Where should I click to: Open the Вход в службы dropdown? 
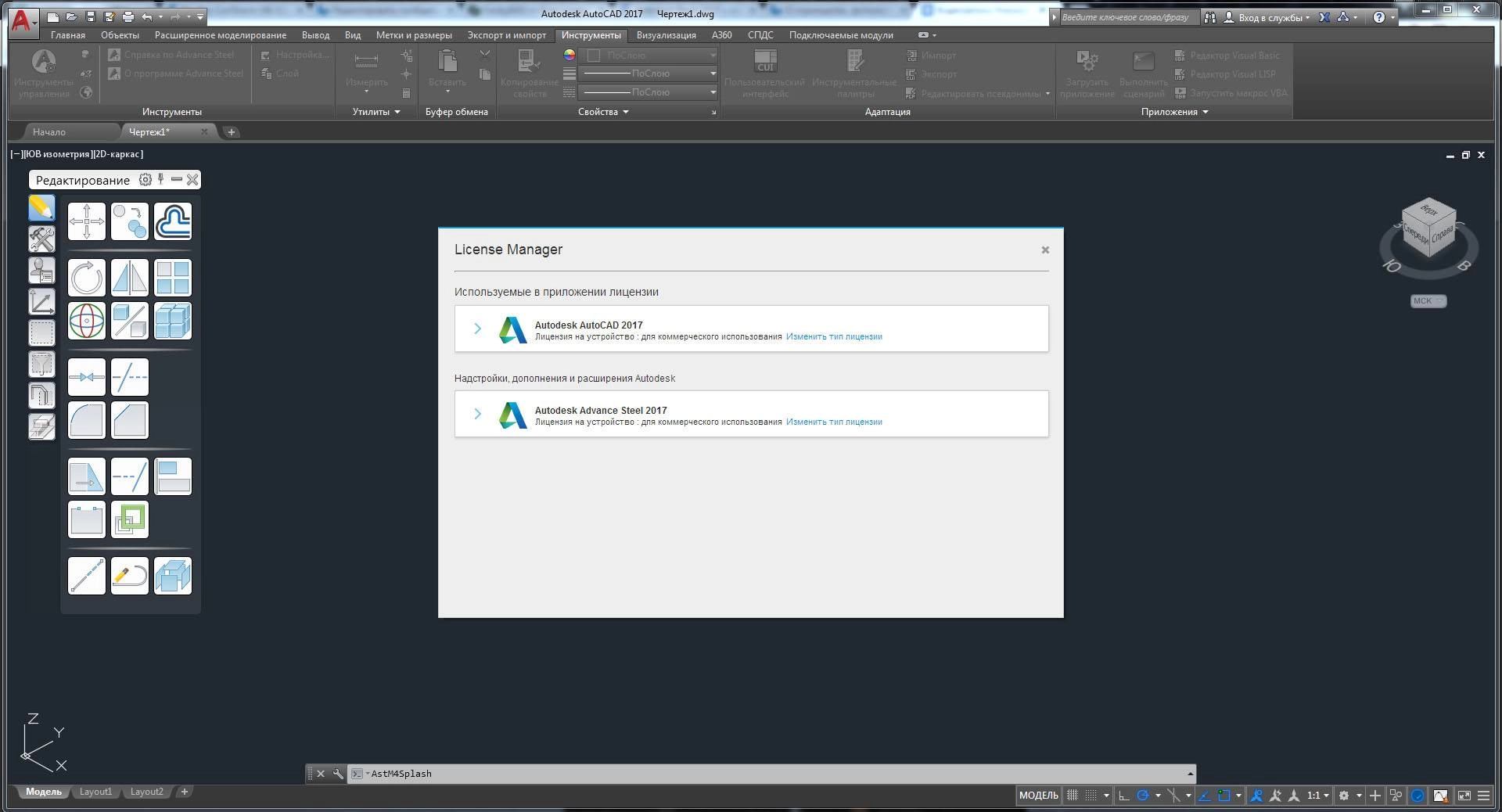pos(1274,17)
